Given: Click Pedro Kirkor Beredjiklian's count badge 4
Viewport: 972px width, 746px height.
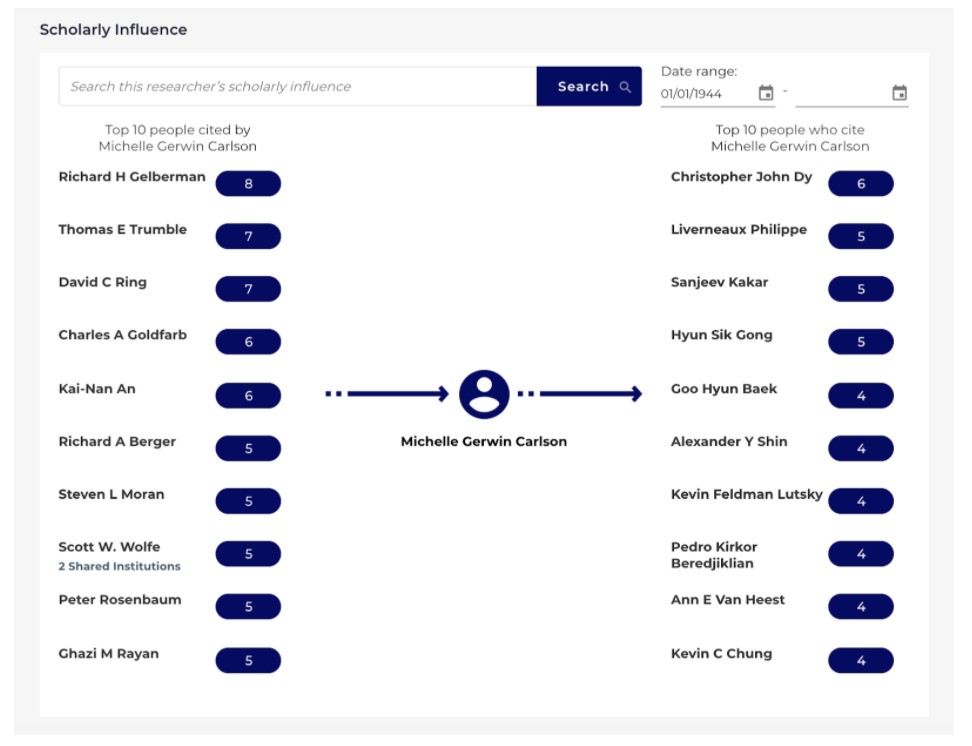Looking at the screenshot, I should (x=860, y=554).
